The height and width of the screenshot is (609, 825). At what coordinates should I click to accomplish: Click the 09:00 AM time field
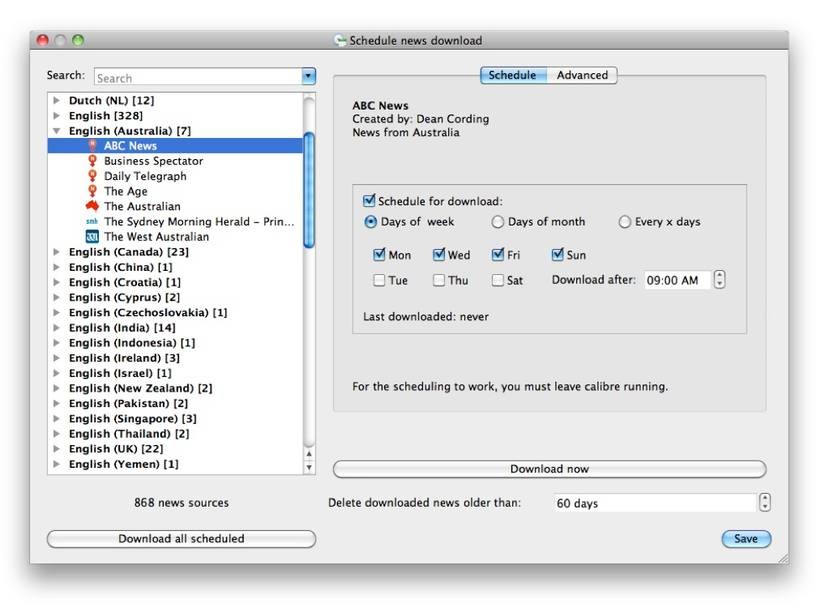(678, 280)
